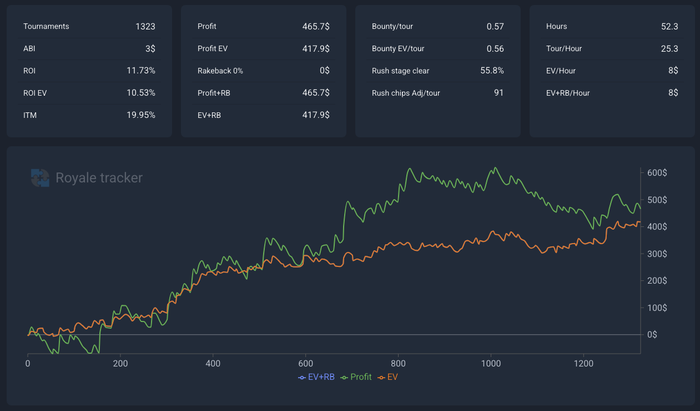Toggle the Profit series in chart legend
The image size is (700, 411).
click(356, 377)
